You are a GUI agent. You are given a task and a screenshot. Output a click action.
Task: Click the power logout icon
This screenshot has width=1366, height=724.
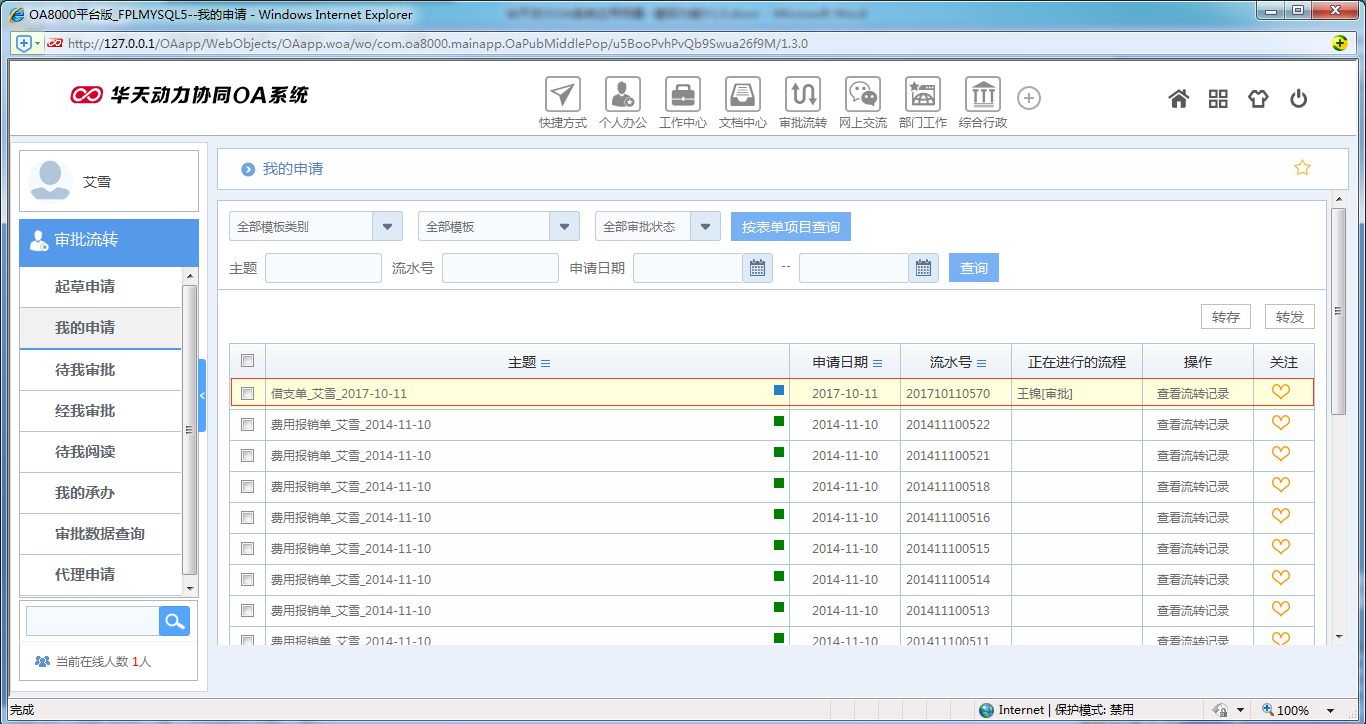[x=1298, y=98]
